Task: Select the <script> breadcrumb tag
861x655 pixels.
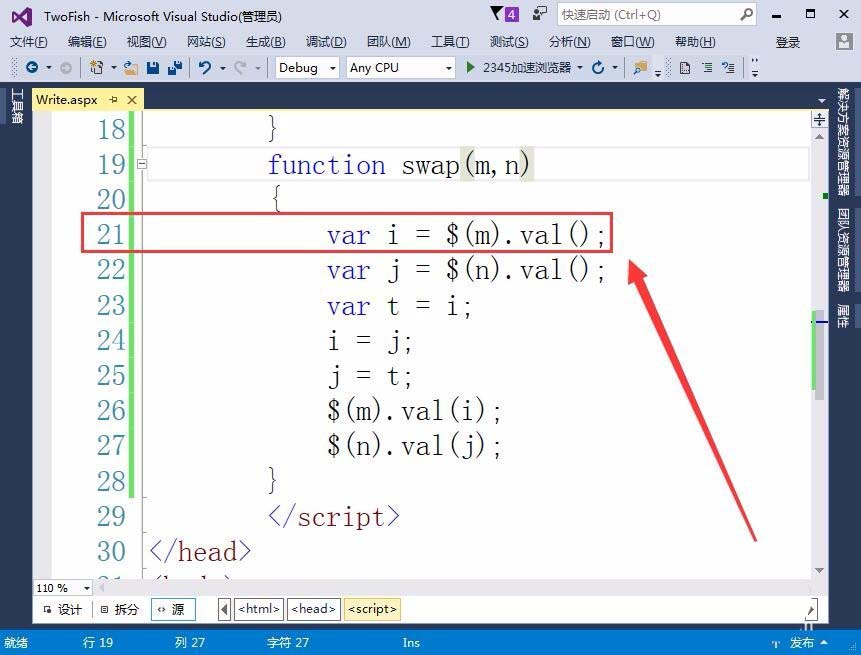Action: pyautogui.click(x=372, y=608)
